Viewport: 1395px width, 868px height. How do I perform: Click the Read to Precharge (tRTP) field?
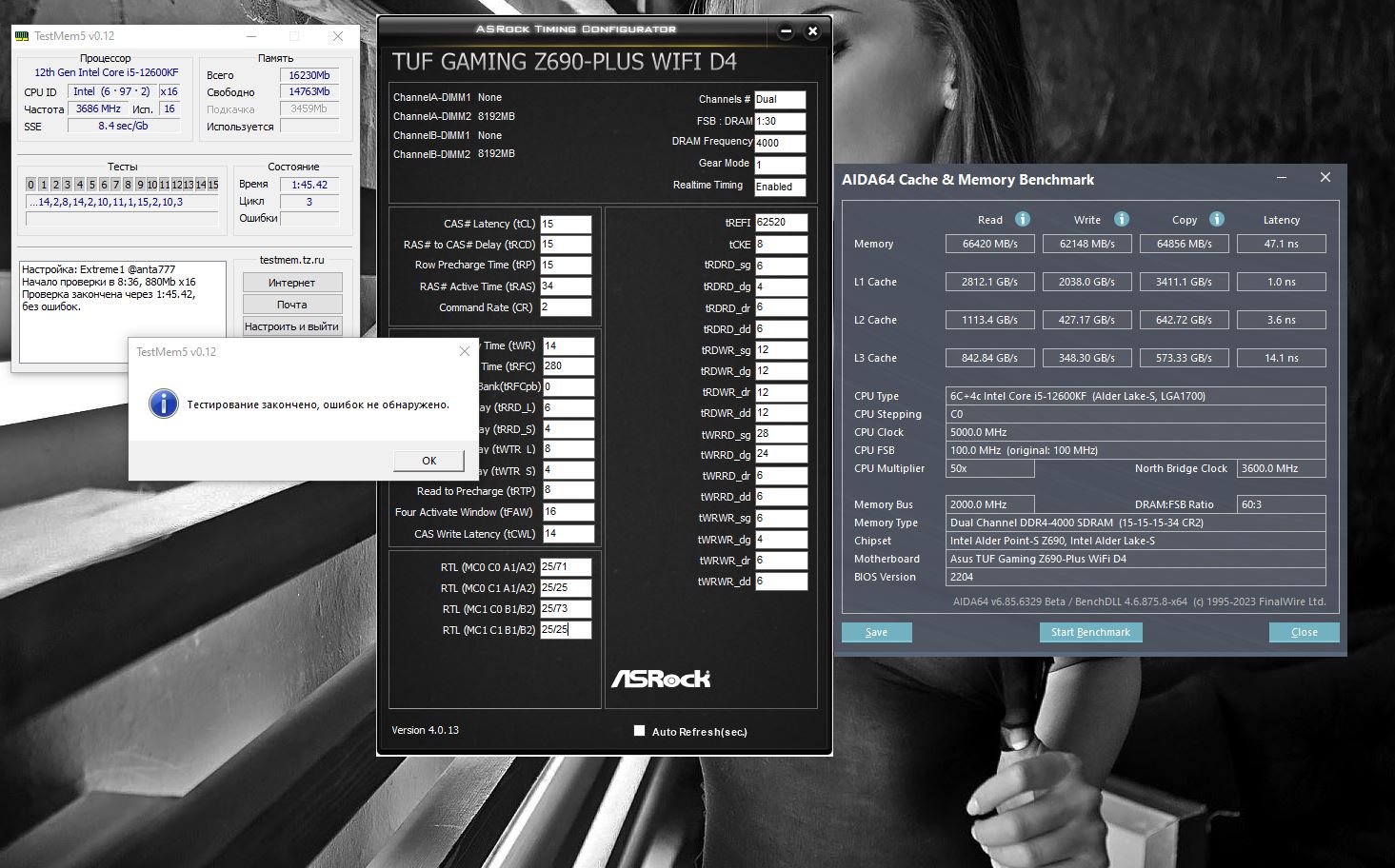click(x=568, y=491)
